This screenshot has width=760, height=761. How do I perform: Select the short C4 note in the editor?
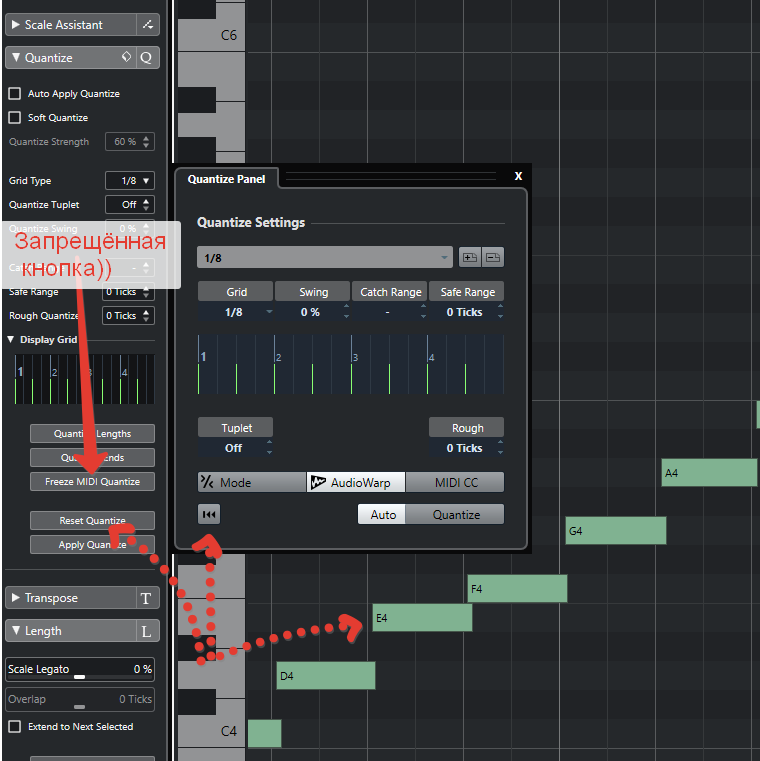click(264, 733)
